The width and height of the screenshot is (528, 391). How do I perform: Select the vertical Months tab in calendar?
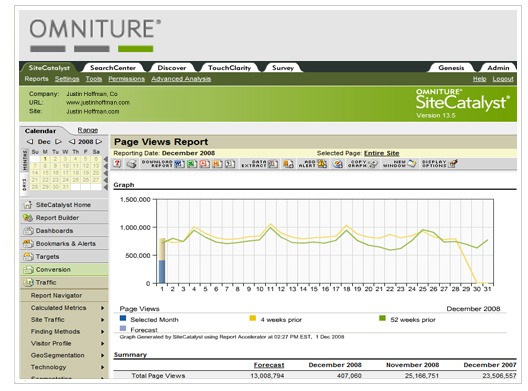(25, 160)
